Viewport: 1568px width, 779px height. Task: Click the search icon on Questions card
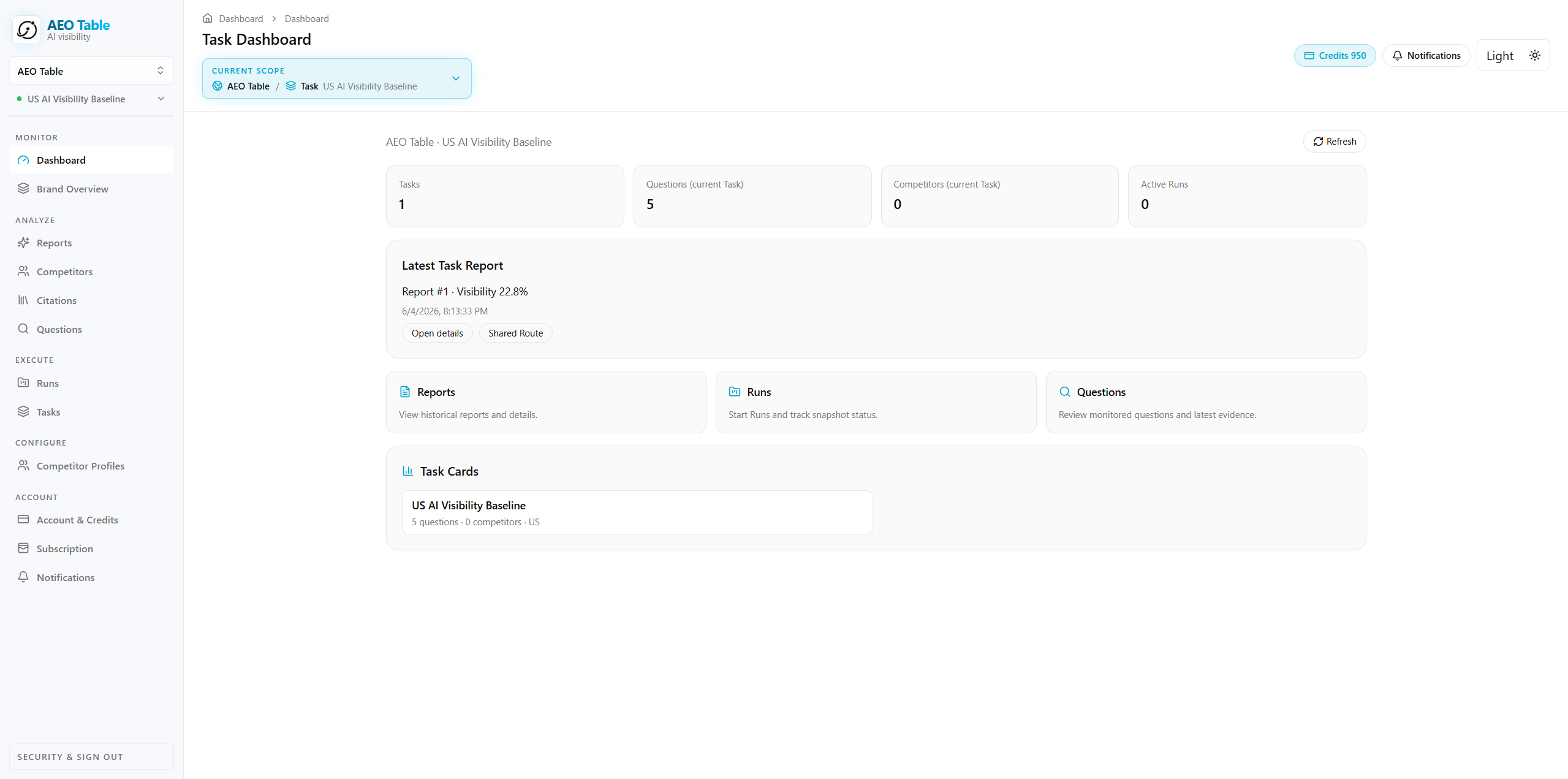pos(1065,392)
